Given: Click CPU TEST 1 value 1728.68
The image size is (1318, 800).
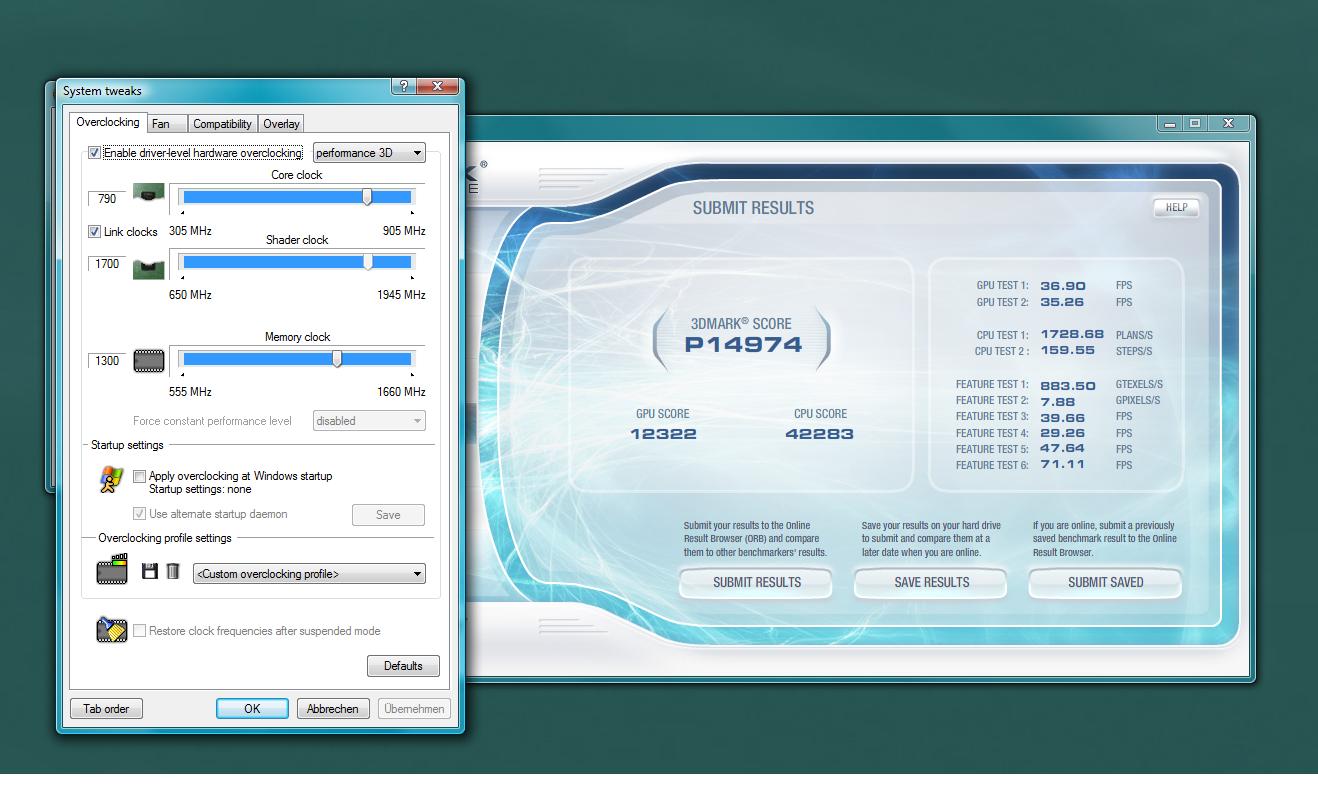Looking at the screenshot, I should [x=1072, y=335].
